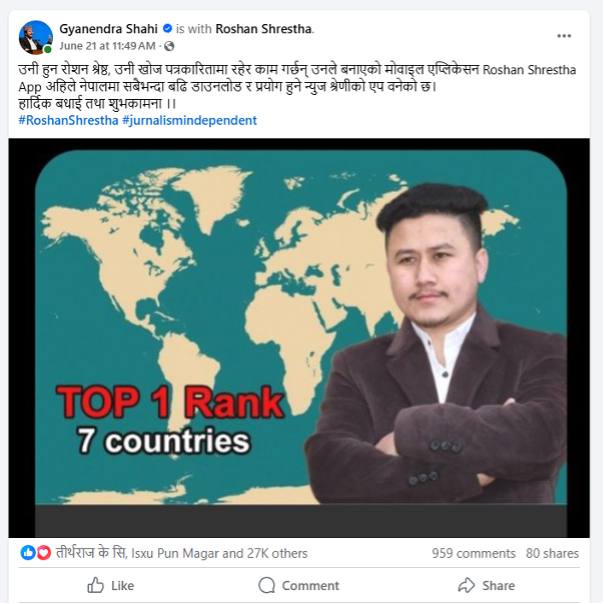Open Gyanendra Shahi's profile picture

click(35, 37)
